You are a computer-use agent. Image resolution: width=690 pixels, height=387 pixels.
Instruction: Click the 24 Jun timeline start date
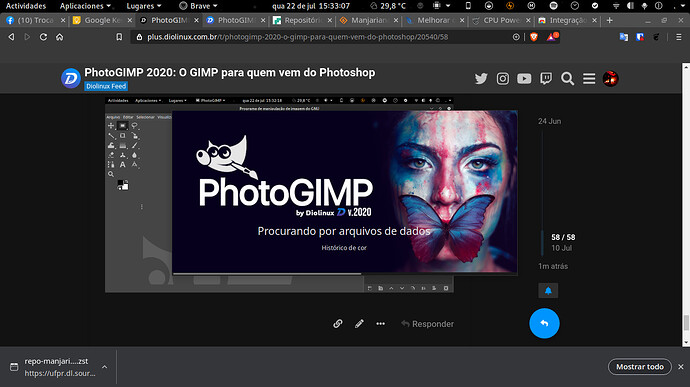click(549, 121)
